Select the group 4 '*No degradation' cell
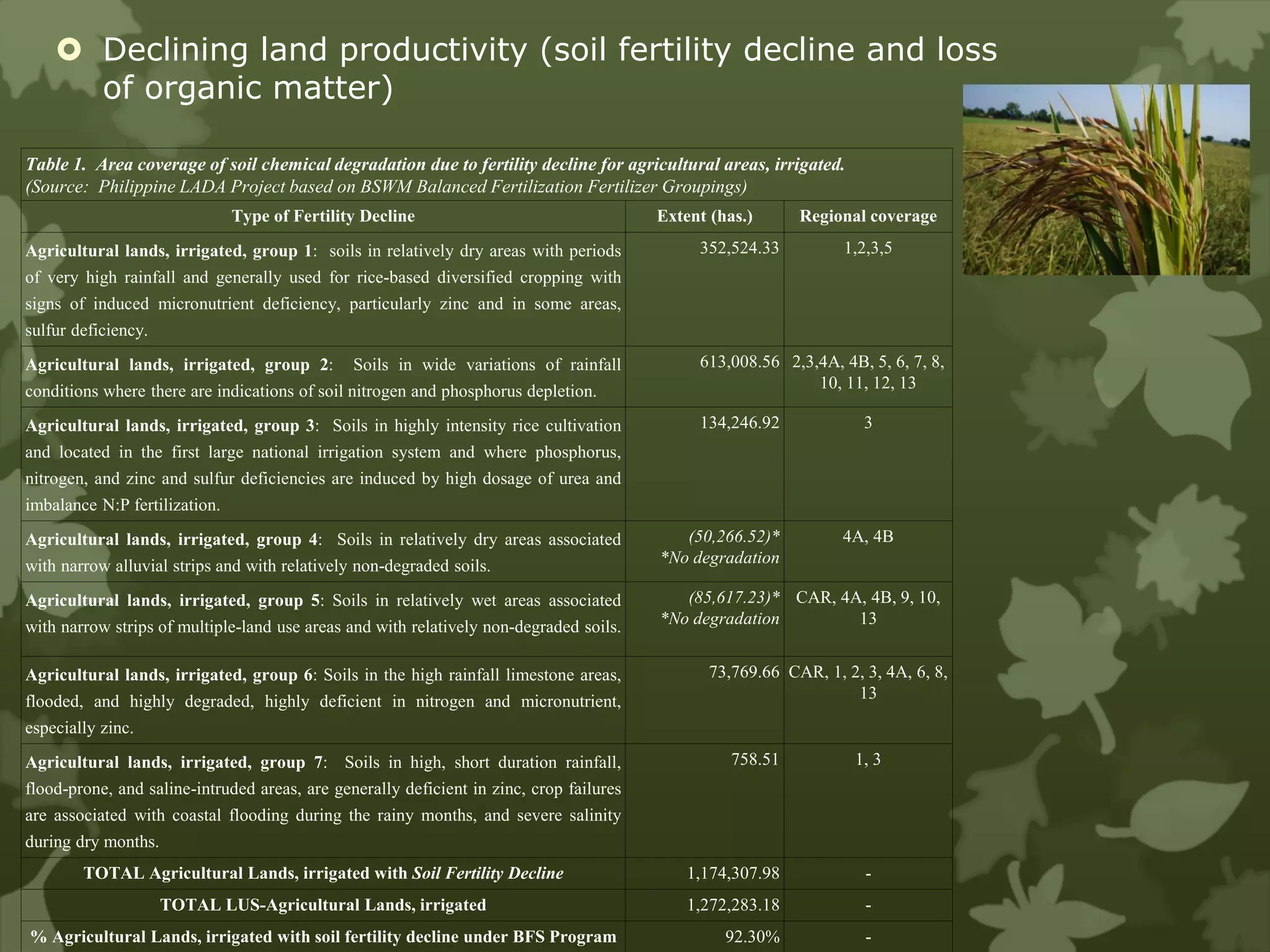Viewport: 1270px width, 952px height. click(719, 558)
